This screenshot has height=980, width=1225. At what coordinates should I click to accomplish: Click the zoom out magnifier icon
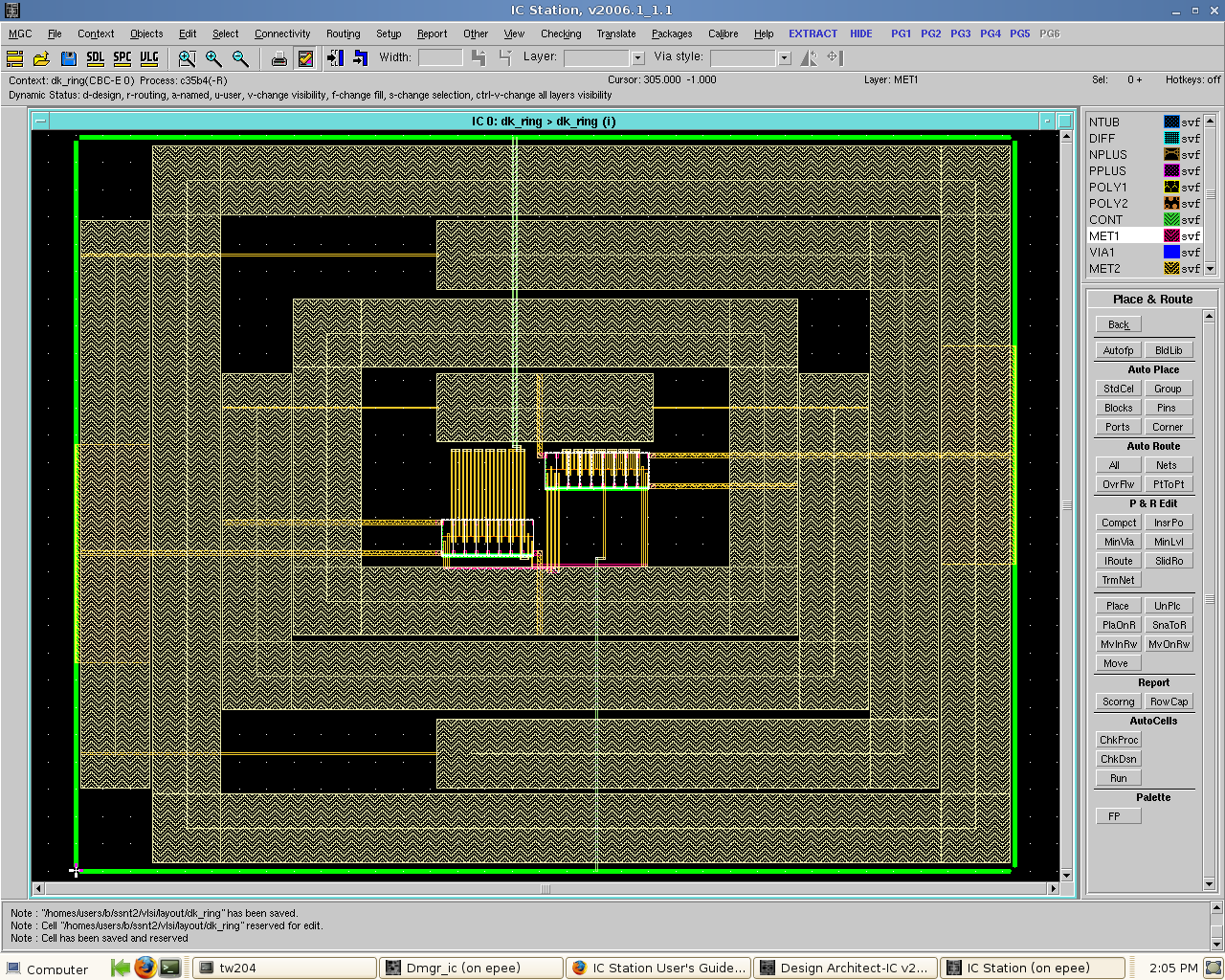coord(240,58)
